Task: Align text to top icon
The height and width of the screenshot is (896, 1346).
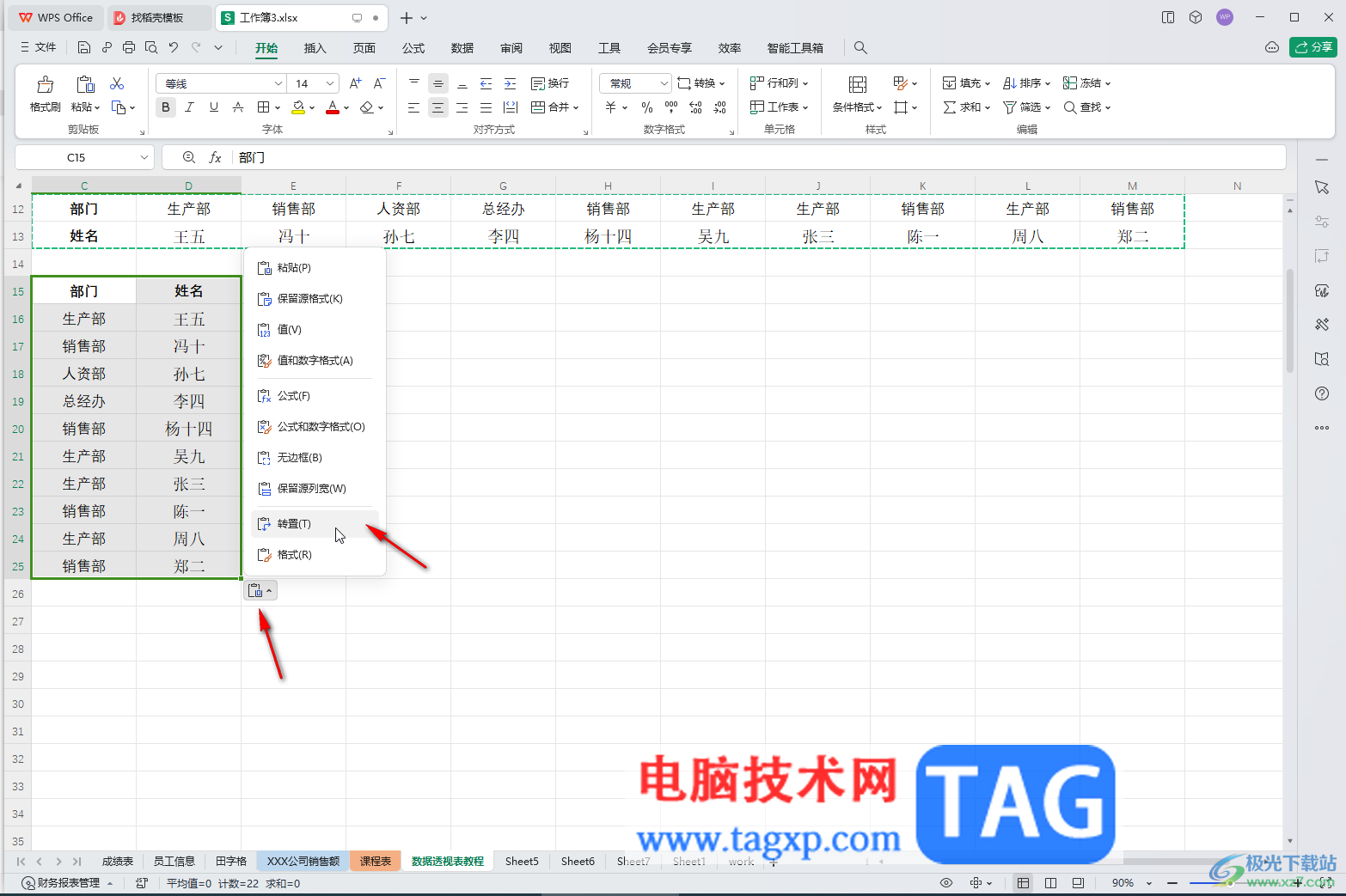Action: 414,83
